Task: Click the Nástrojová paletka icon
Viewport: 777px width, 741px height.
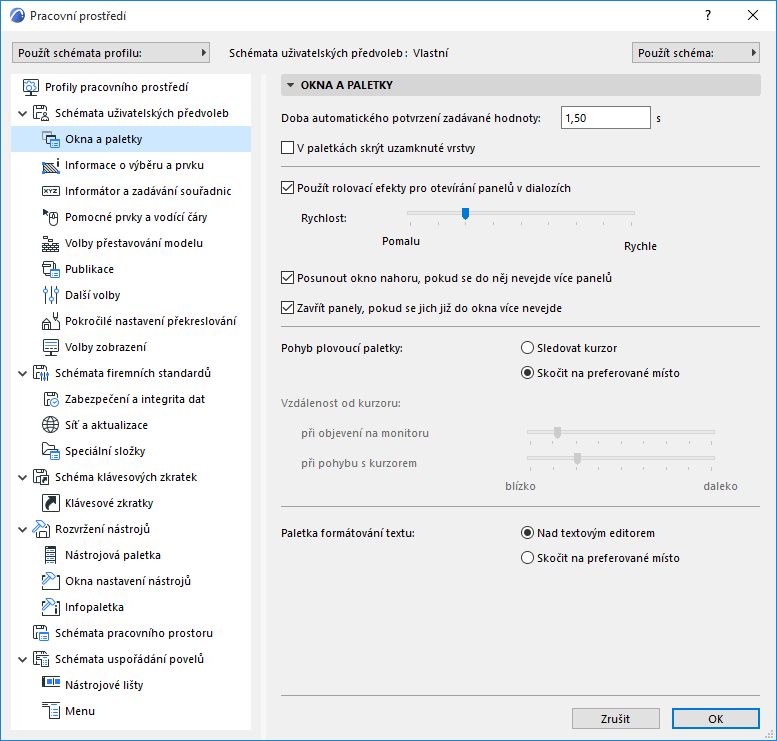Action: pos(51,555)
